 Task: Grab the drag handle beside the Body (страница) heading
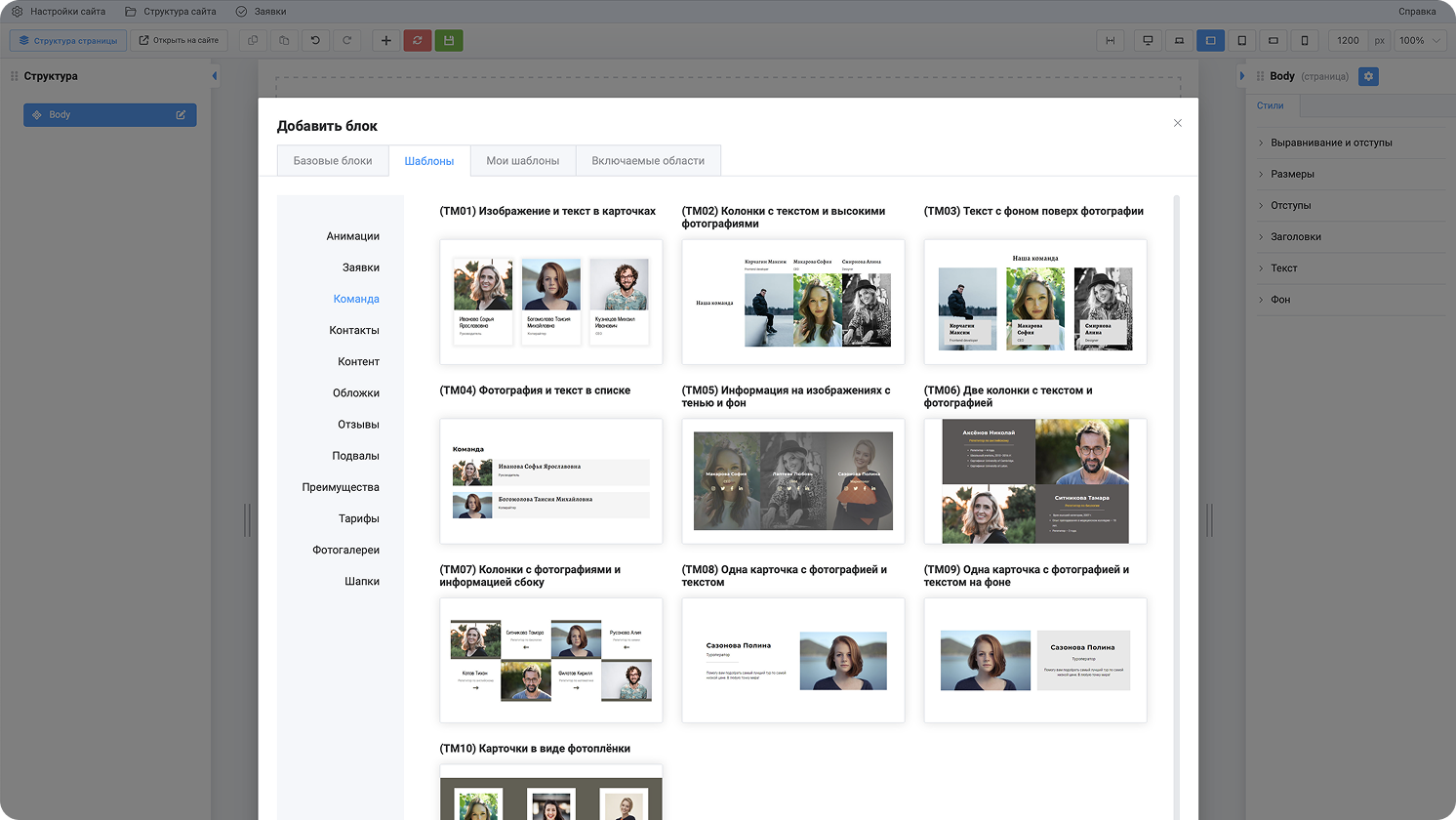[1260, 76]
